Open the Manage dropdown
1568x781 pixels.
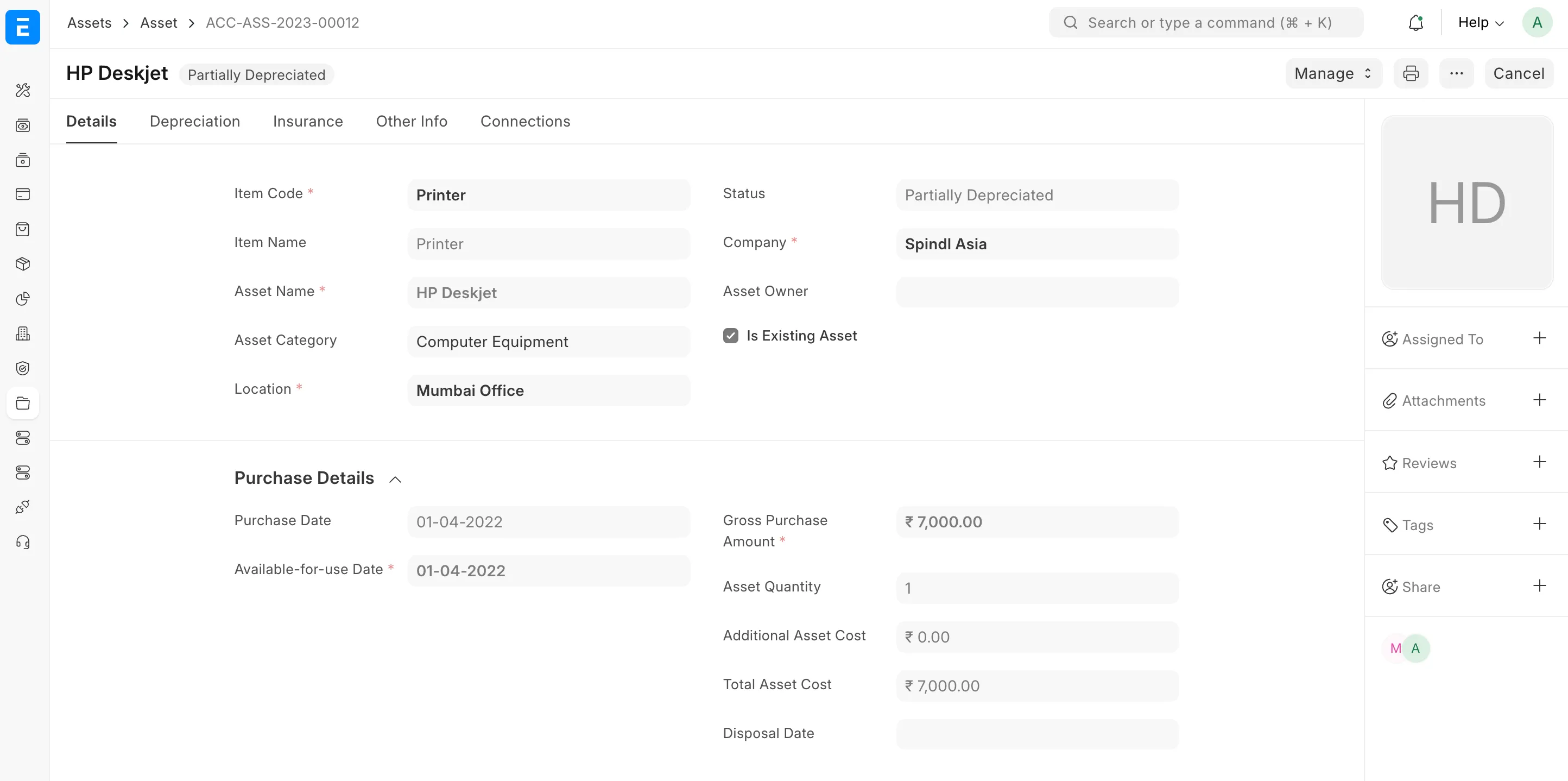tap(1332, 73)
